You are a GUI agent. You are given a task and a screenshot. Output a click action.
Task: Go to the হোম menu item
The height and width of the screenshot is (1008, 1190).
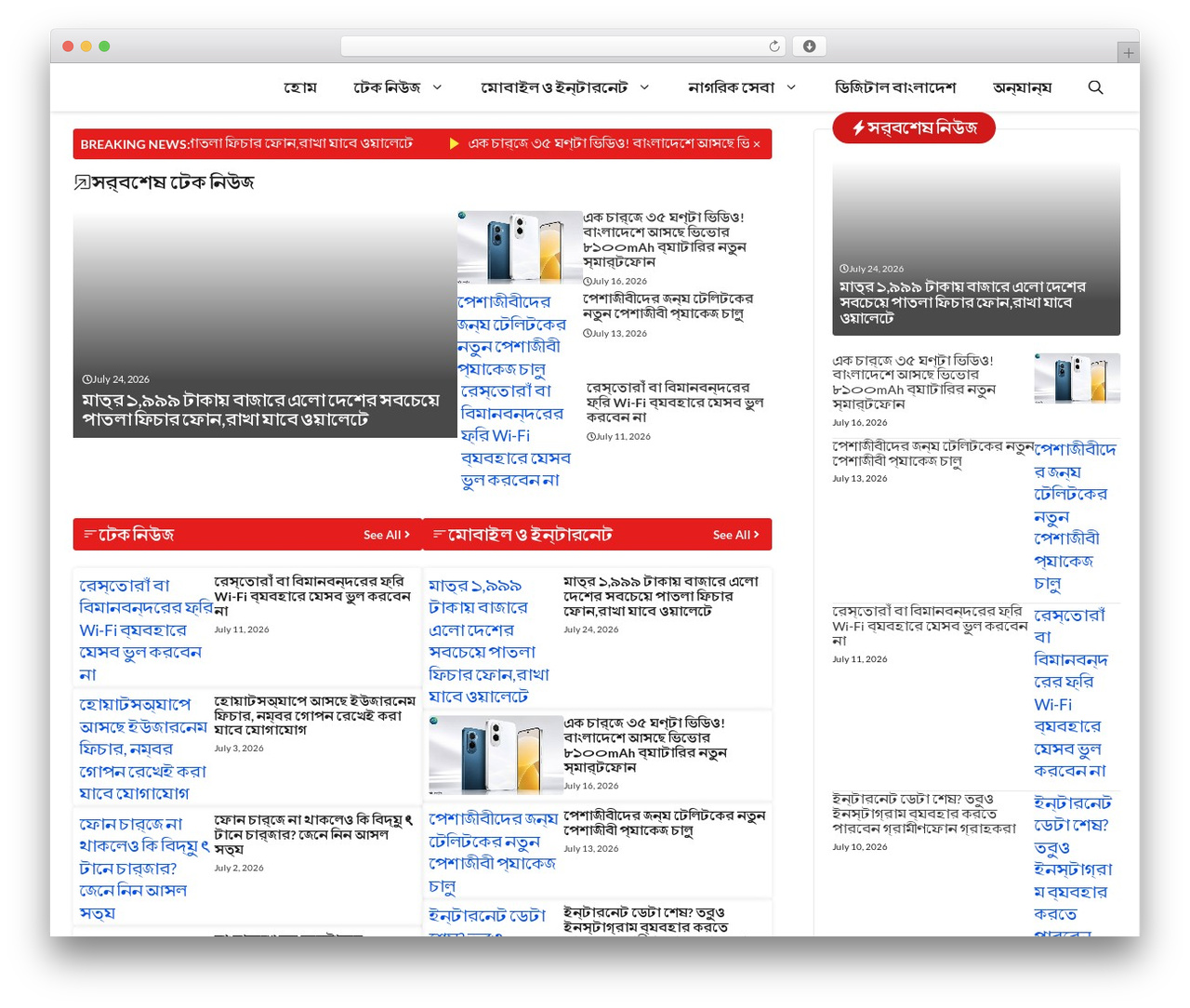(x=300, y=87)
